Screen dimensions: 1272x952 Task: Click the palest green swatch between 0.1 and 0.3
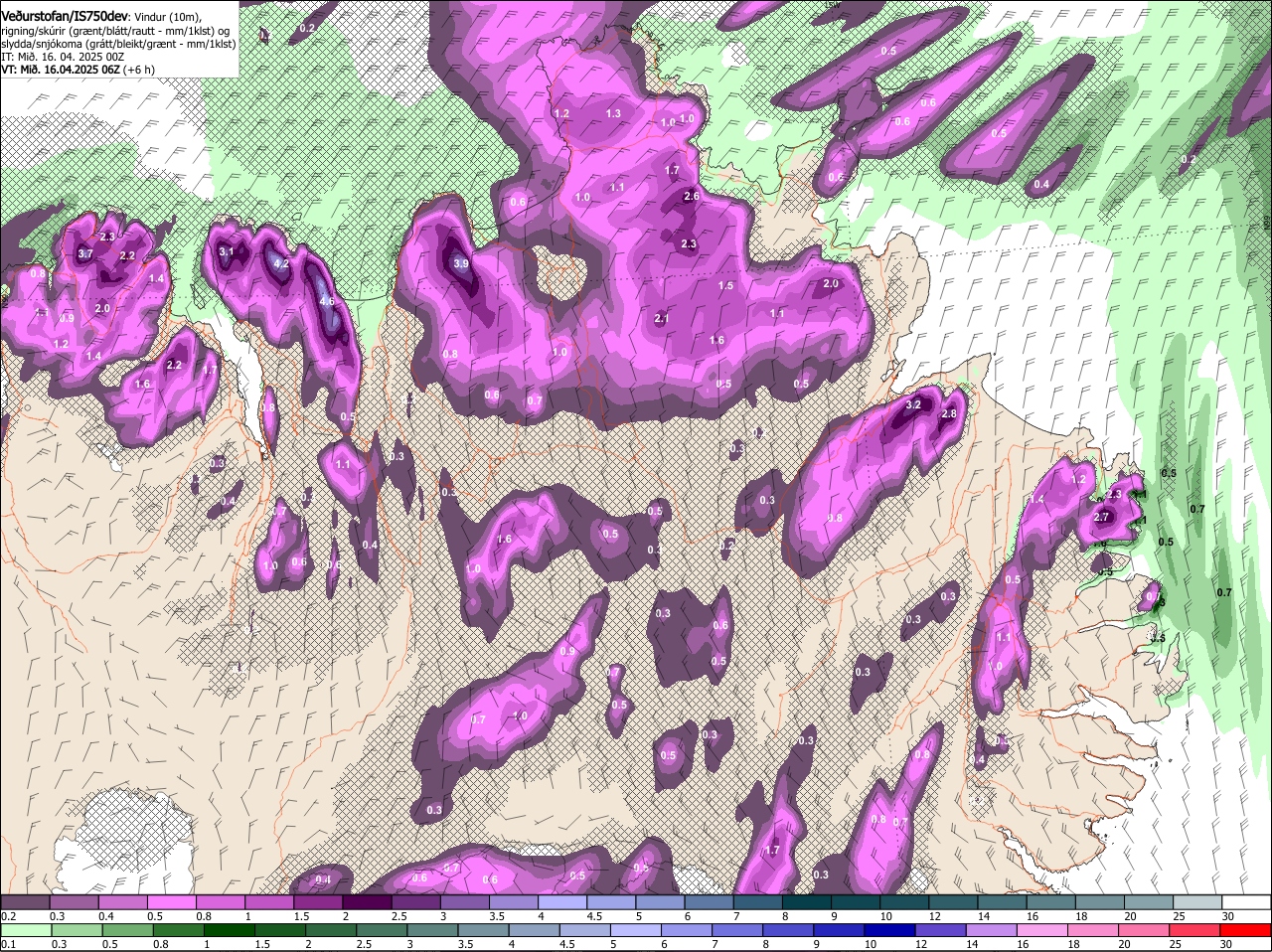tap(25, 930)
